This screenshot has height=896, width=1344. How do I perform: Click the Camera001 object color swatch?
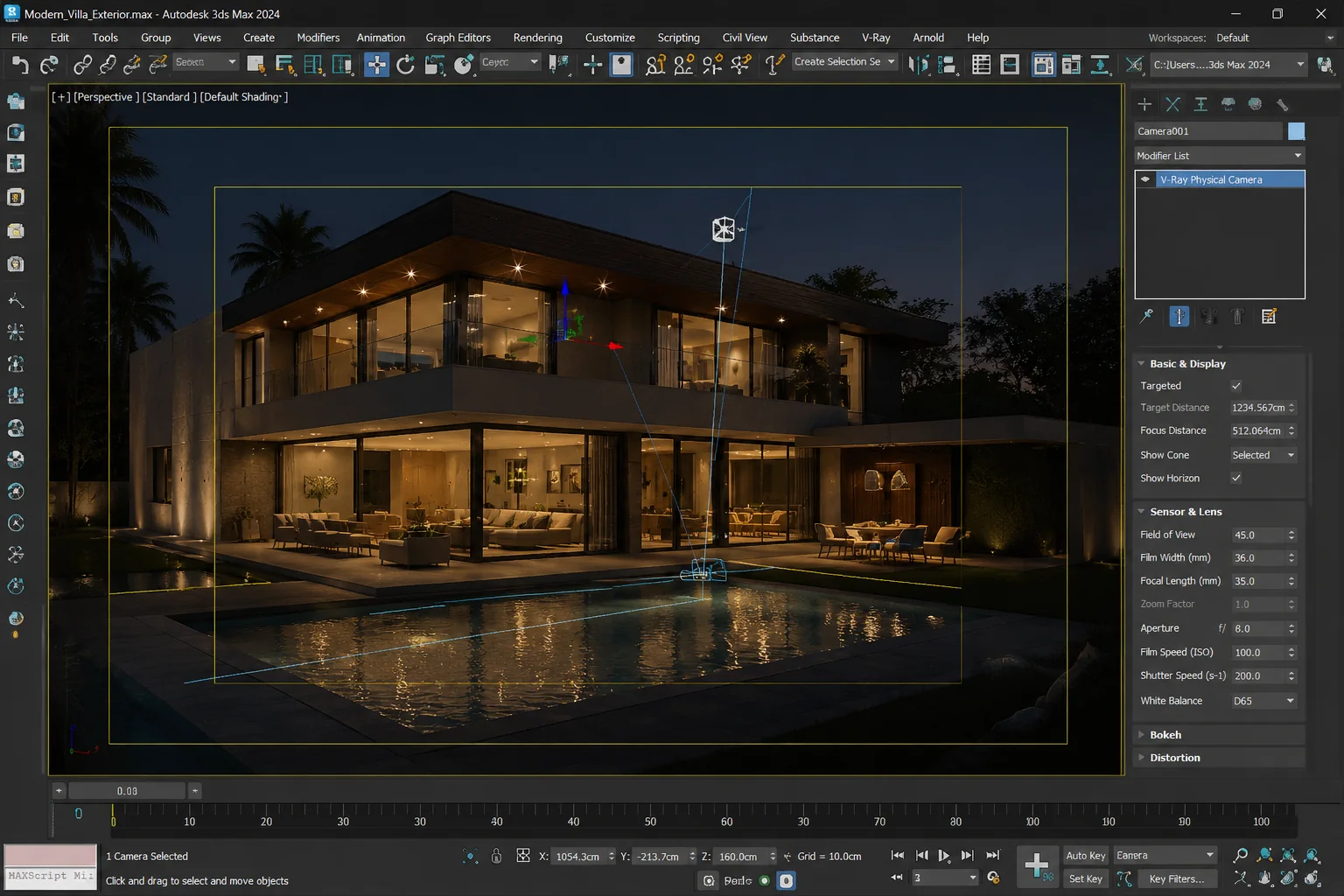click(1297, 131)
